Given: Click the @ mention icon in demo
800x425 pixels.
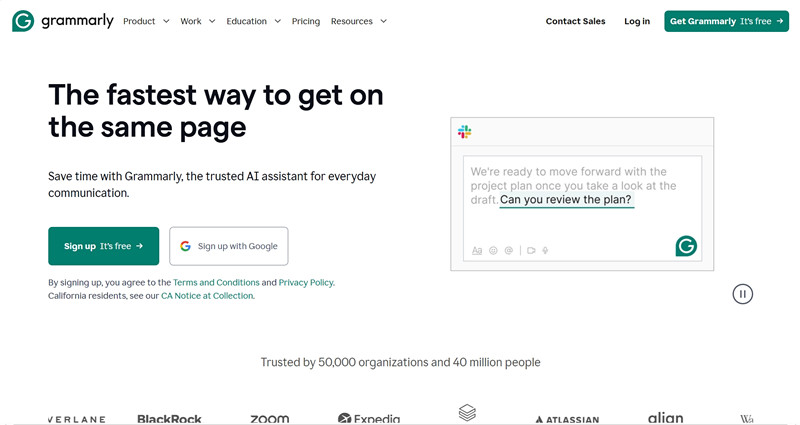Looking at the screenshot, I should point(509,251).
